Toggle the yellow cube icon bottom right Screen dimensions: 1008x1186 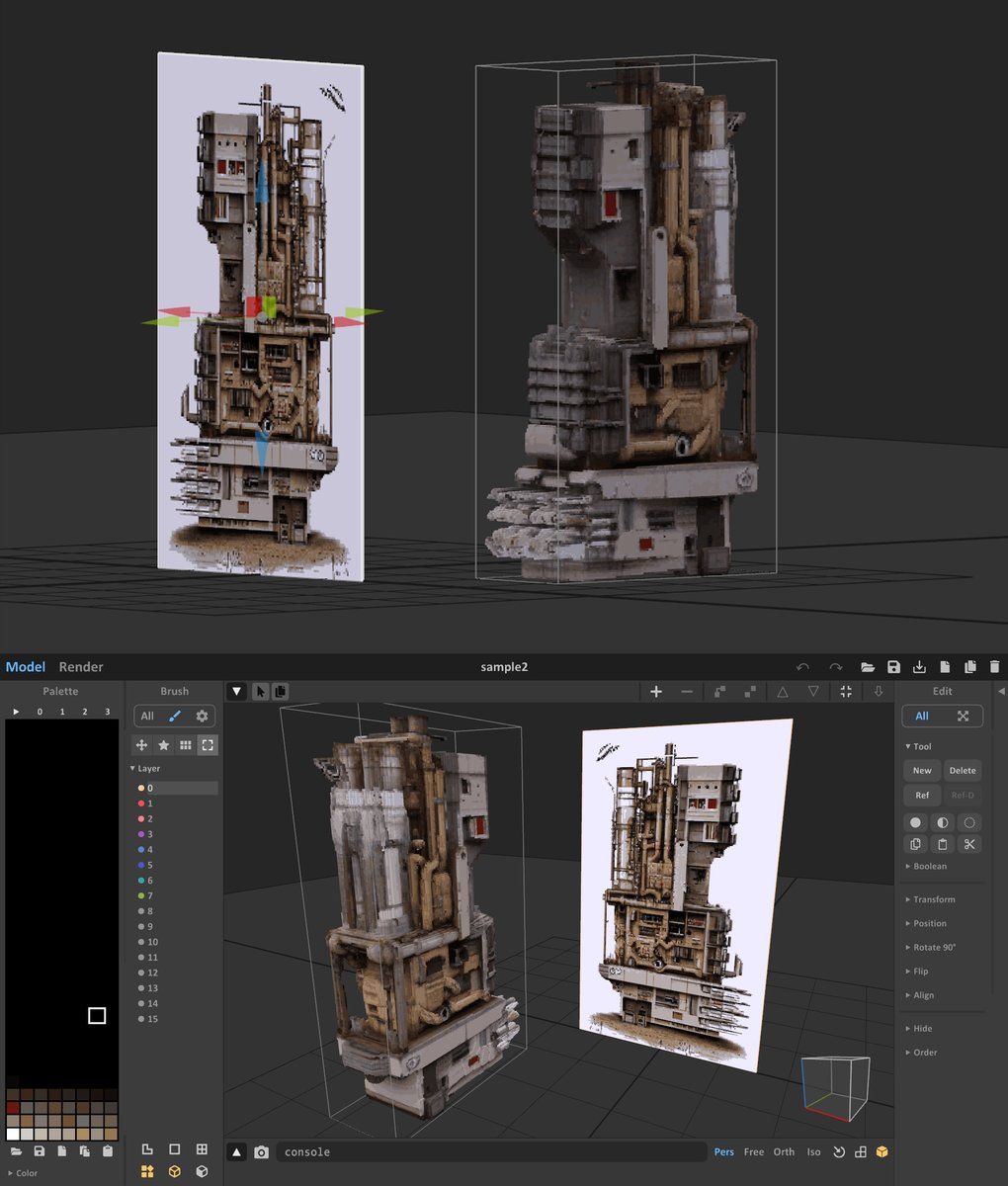pyautogui.click(x=882, y=1152)
